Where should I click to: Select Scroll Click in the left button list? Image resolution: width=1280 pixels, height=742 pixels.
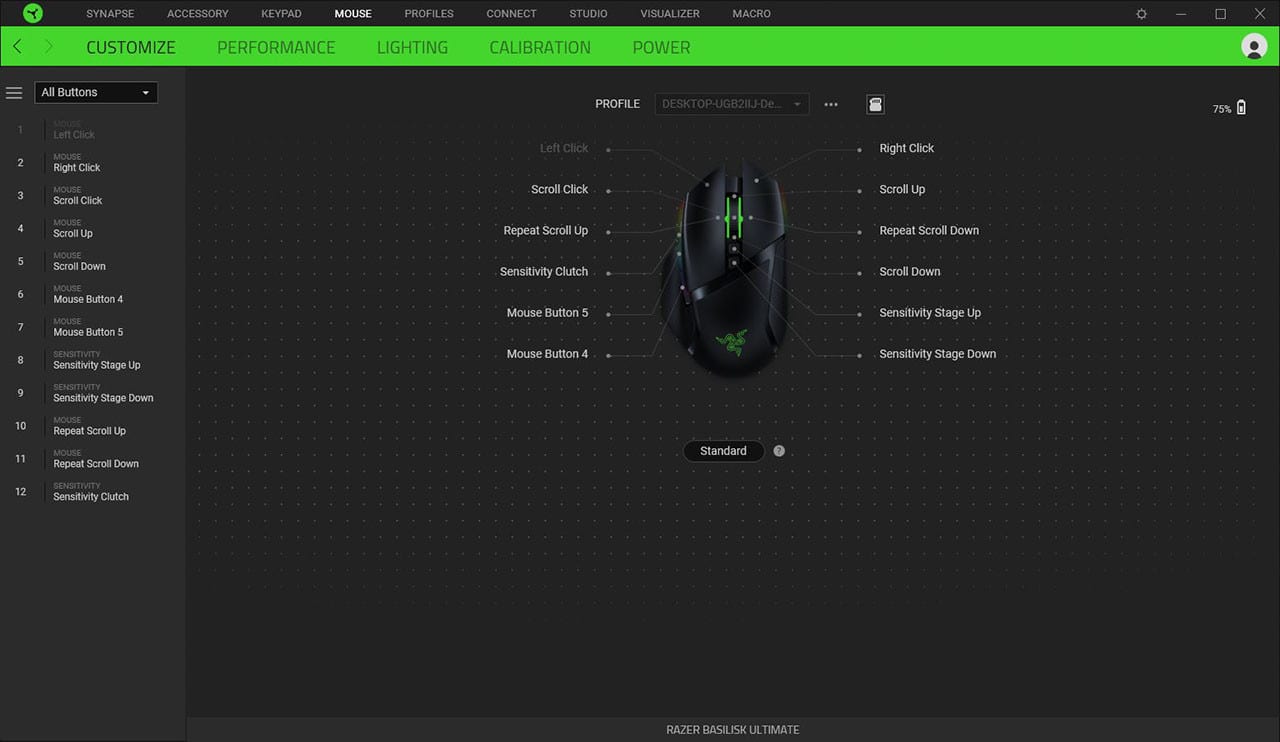pos(77,195)
